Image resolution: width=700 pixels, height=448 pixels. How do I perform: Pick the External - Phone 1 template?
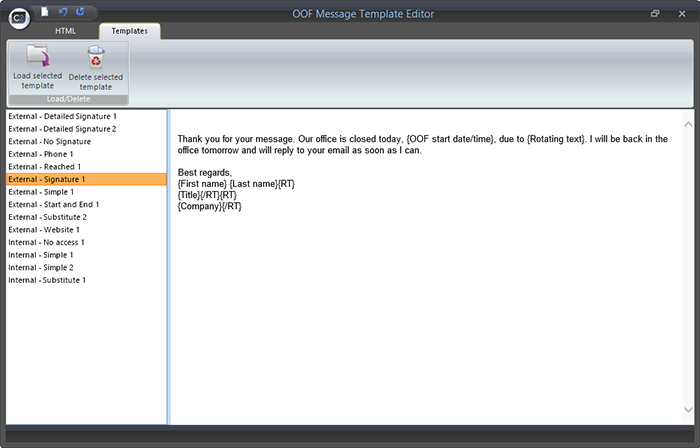(86, 154)
